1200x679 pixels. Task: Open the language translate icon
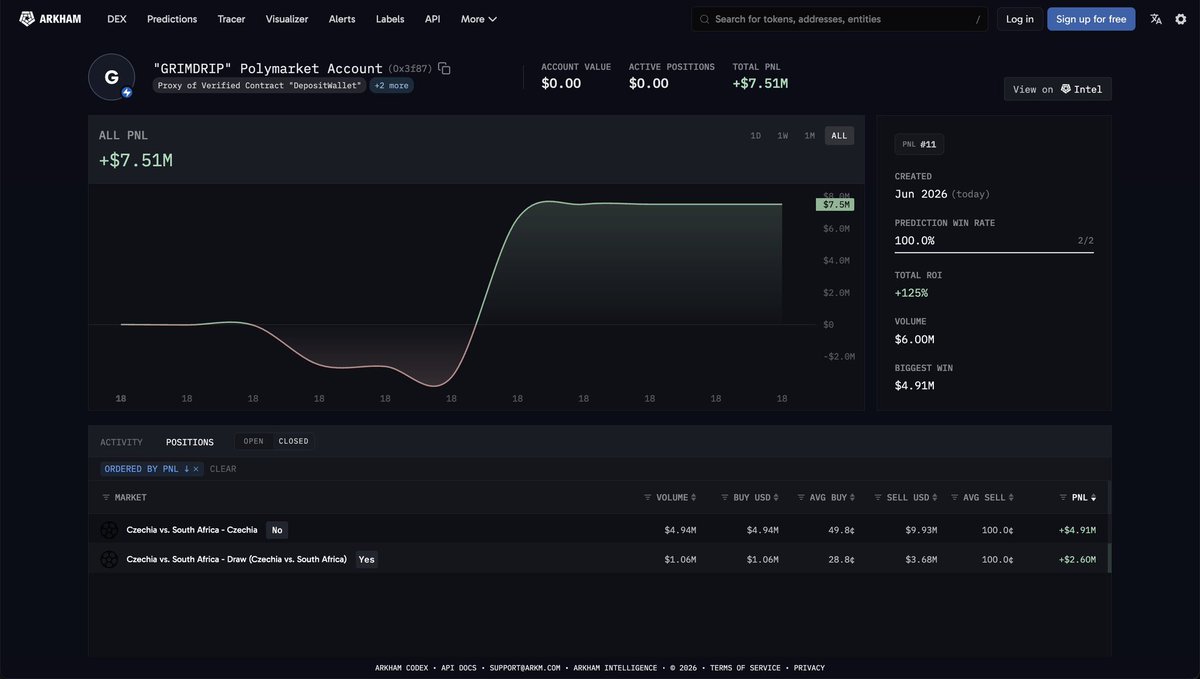point(1156,19)
